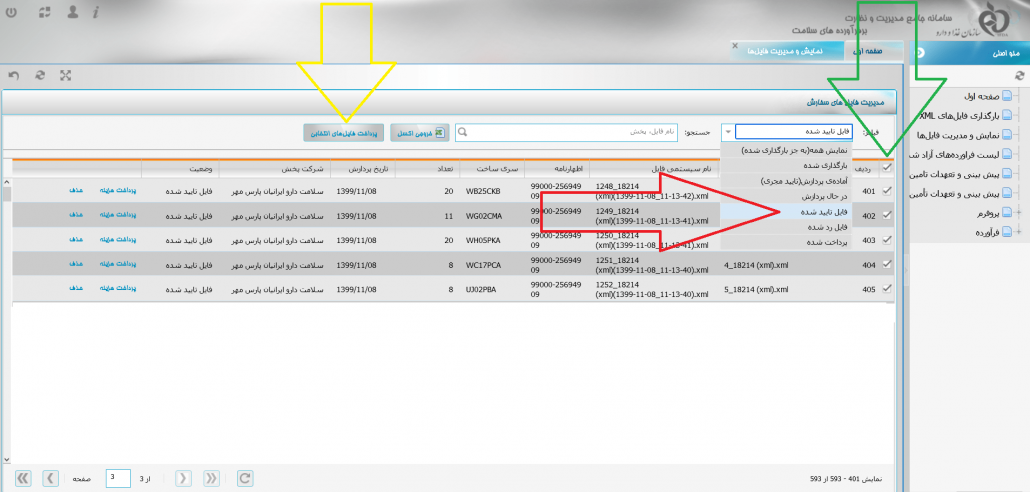This screenshot has width=1030, height=492.
Task: Click the undo arrow icon in the toolbar
Action: click(14, 75)
